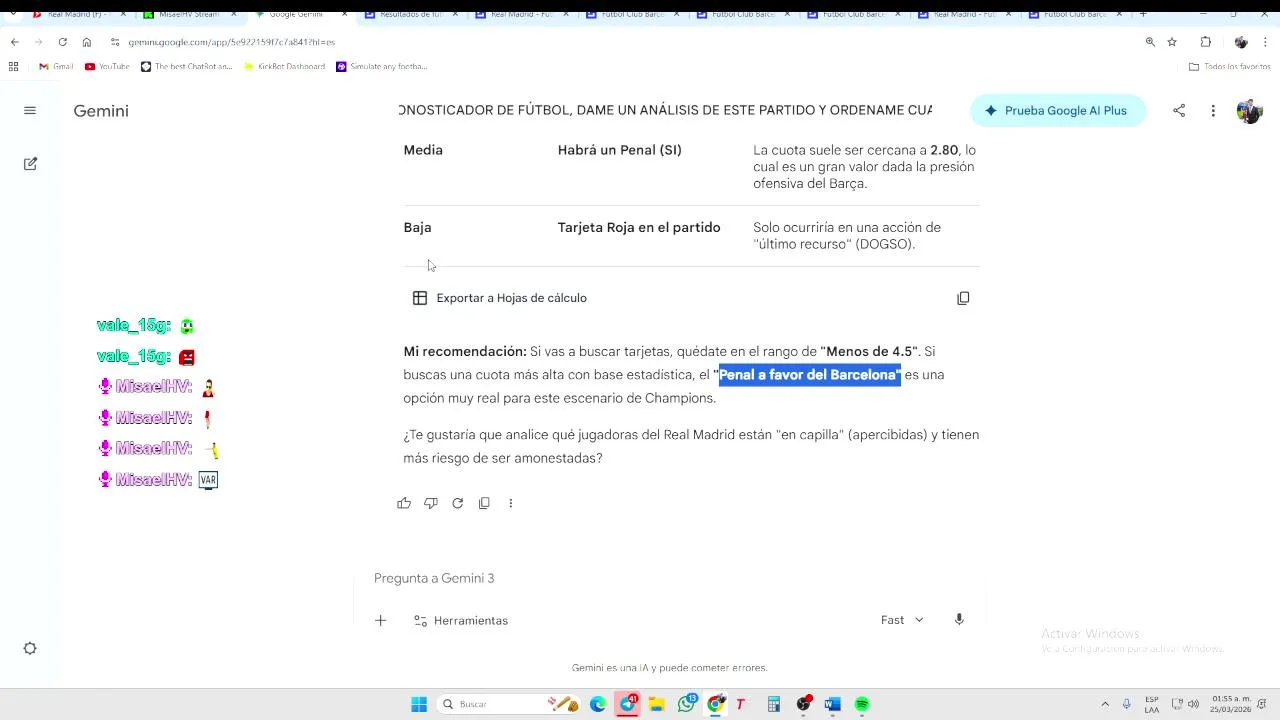The width and height of the screenshot is (1280, 720).
Task: Open Microsoft Edge from the taskbar
Action: click(598, 704)
